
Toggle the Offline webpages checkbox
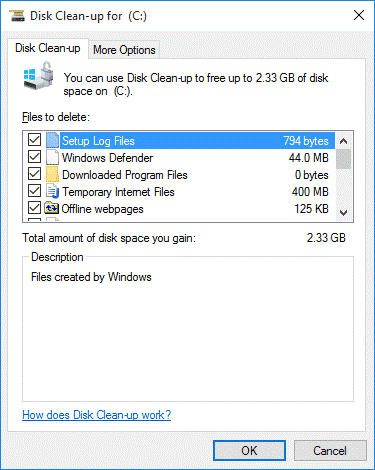(x=34, y=208)
